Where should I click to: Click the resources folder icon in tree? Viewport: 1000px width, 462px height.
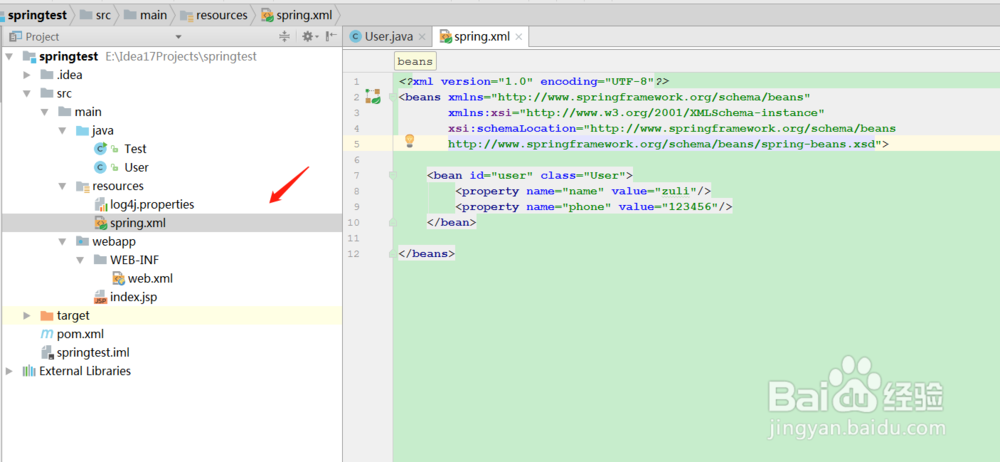pos(82,186)
